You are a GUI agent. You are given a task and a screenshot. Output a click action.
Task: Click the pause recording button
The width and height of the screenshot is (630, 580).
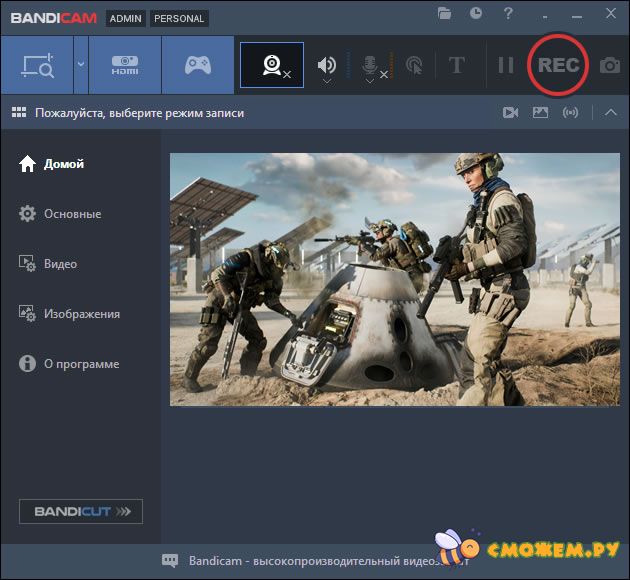tap(506, 66)
